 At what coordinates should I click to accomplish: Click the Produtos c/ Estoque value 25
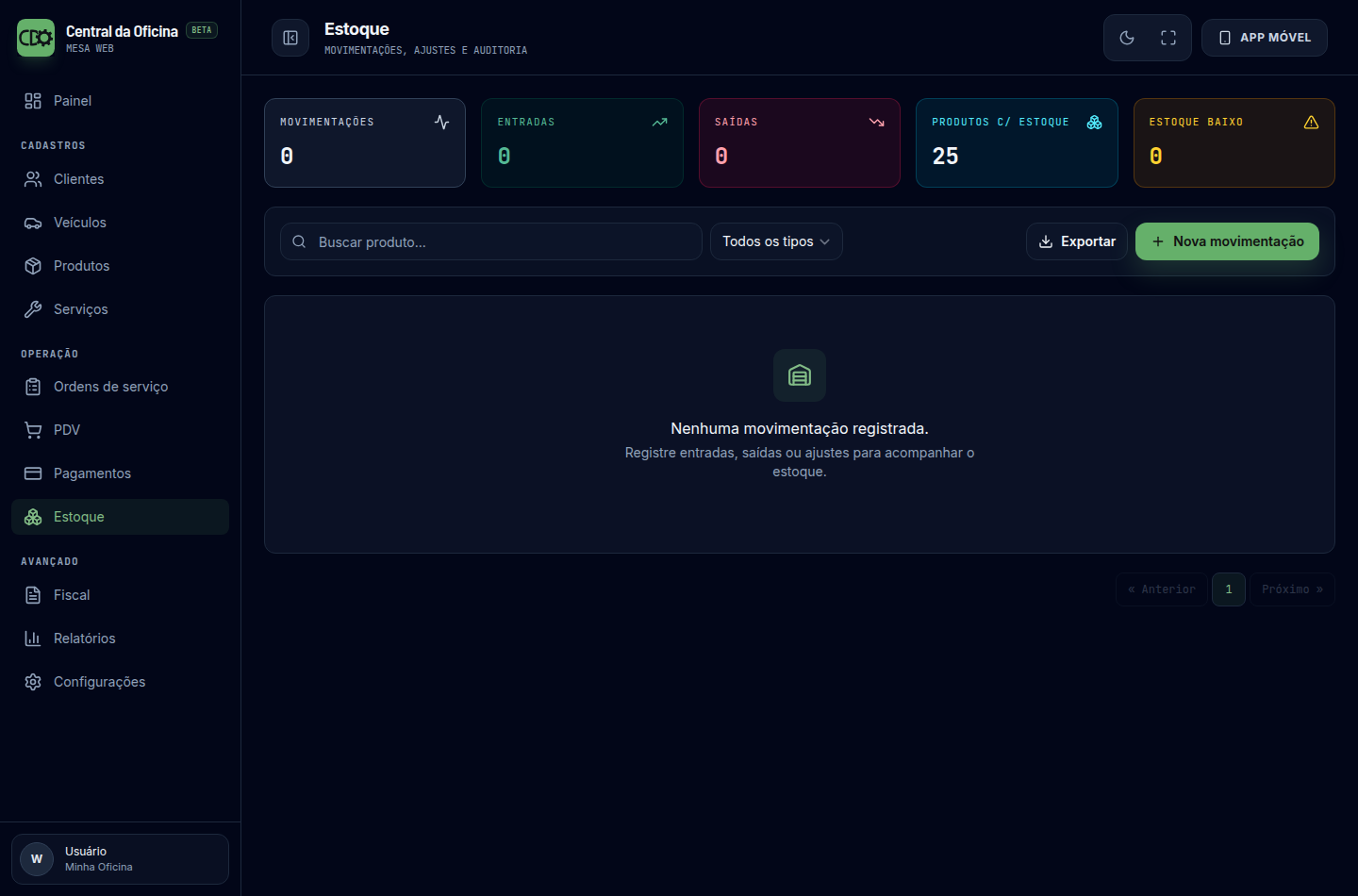point(945,157)
